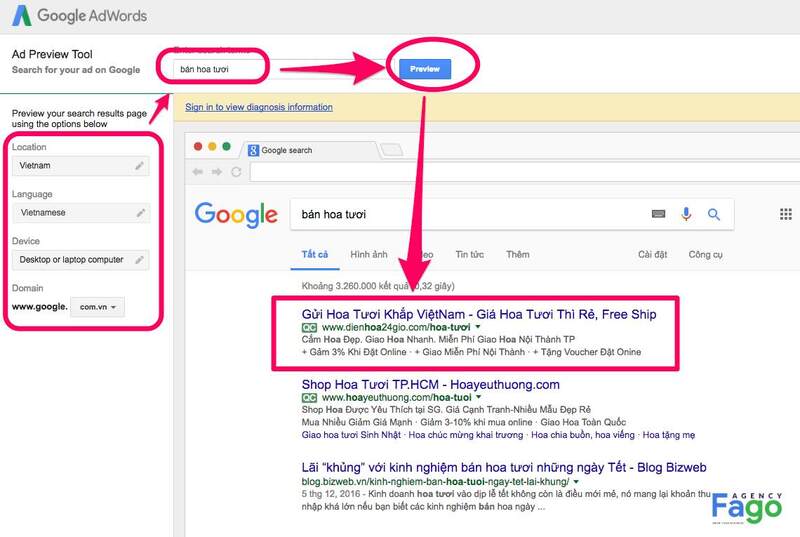
Task: Open the on-screen keyboard icon in search box
Action: (659, 214)
